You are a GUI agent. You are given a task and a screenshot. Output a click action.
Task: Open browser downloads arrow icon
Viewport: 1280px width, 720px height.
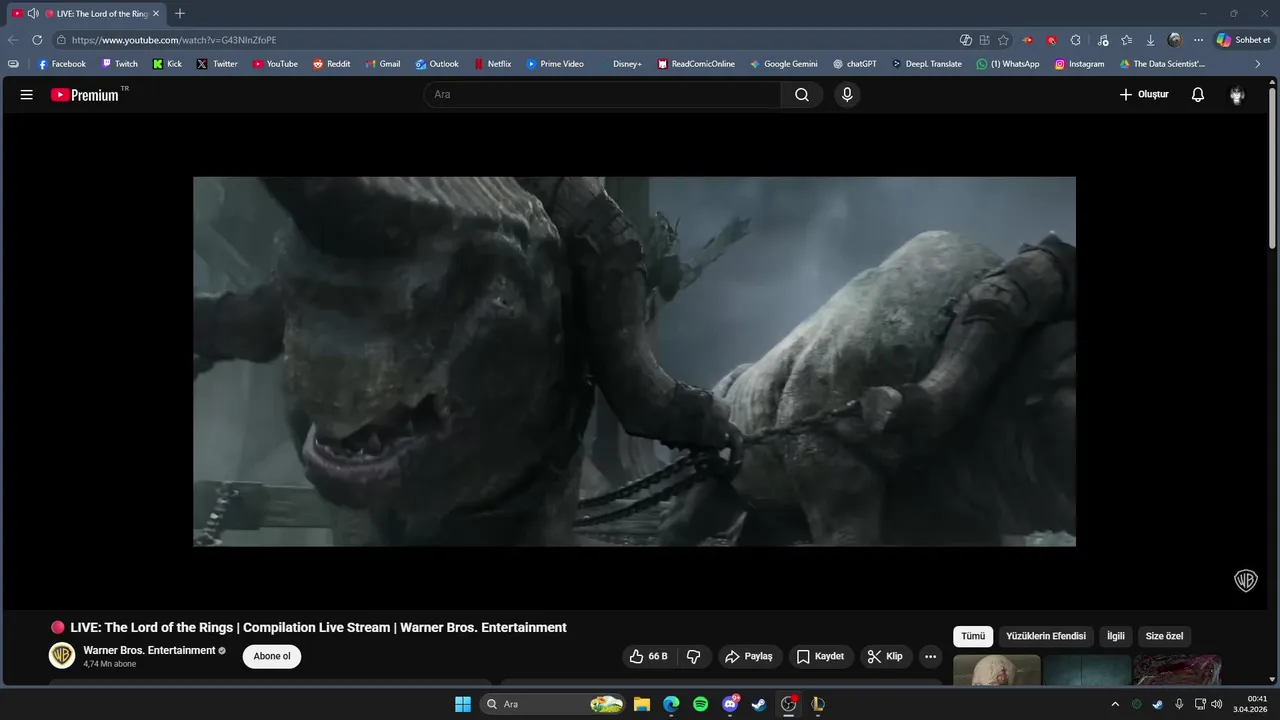(x=1151, y=40)
